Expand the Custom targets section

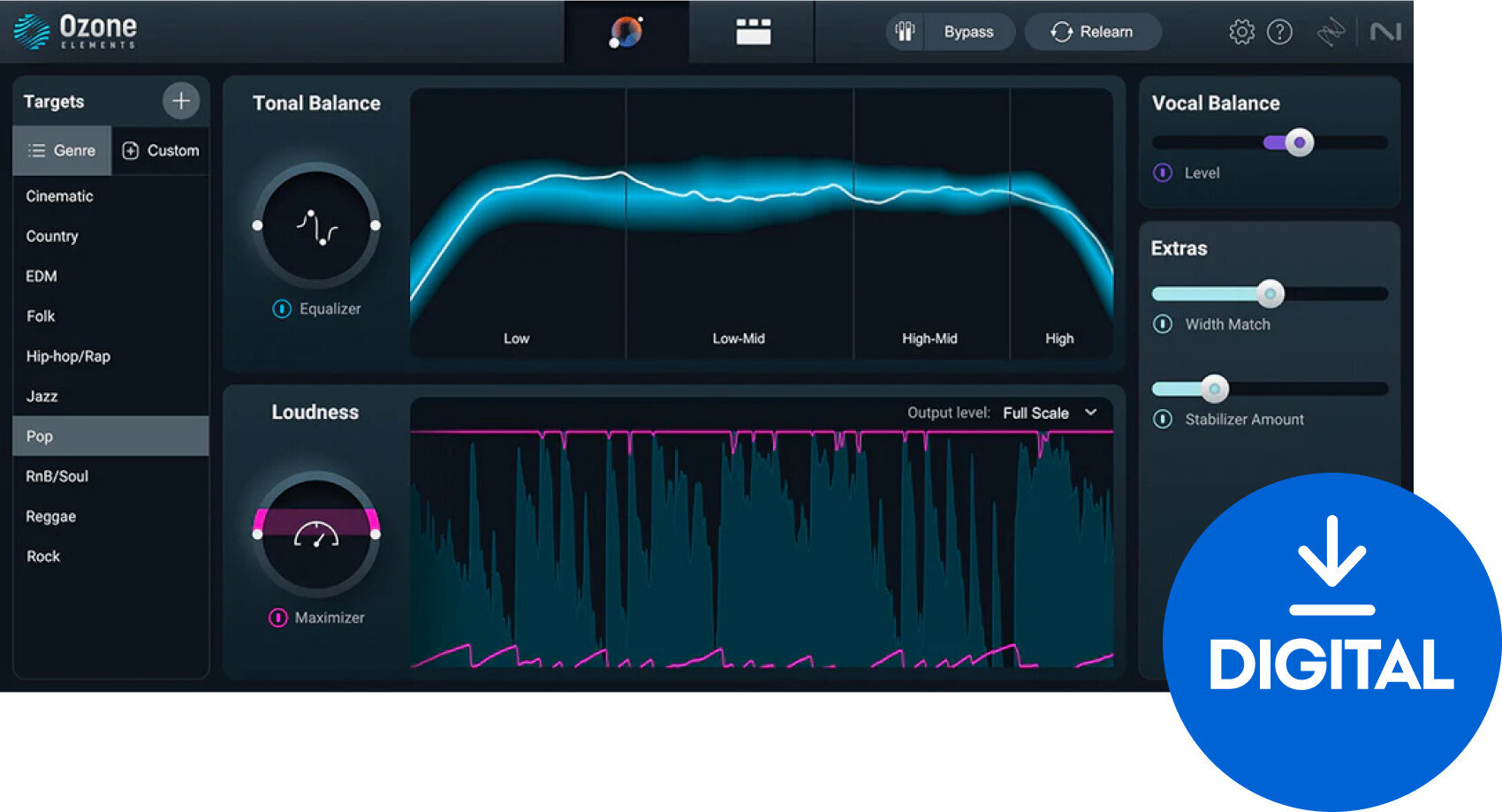click(161, 150)
